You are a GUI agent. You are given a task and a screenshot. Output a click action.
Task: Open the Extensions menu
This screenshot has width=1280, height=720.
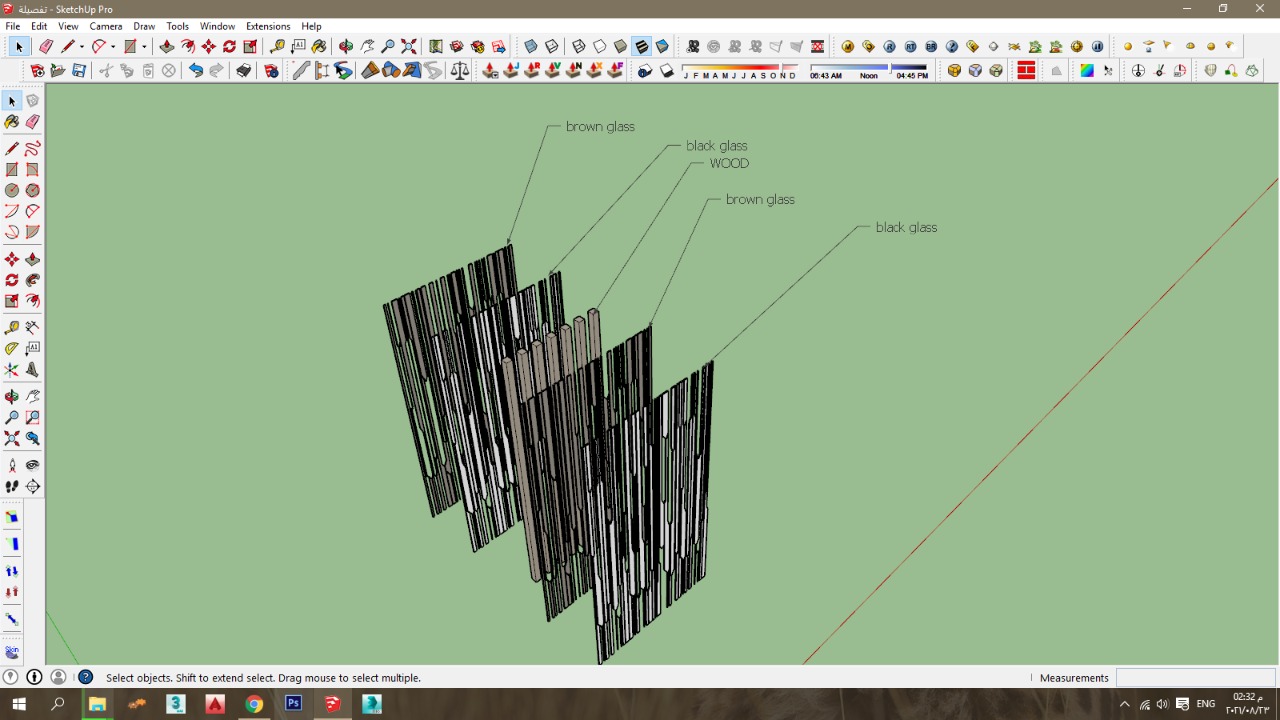[268, 26]
